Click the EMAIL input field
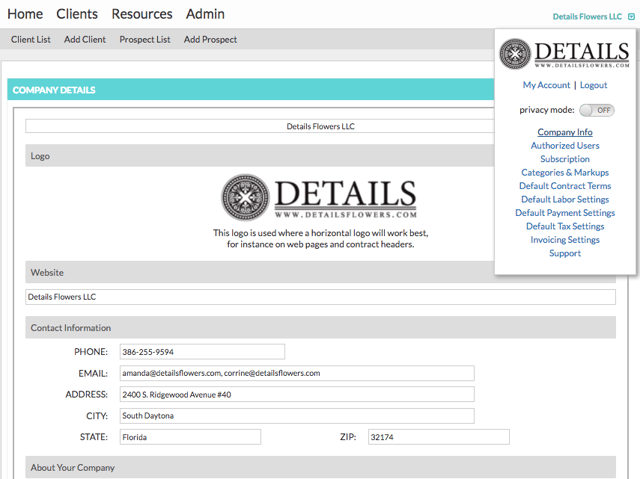The image size is (640, 479). pyautogui.click(x=297, y=373)
